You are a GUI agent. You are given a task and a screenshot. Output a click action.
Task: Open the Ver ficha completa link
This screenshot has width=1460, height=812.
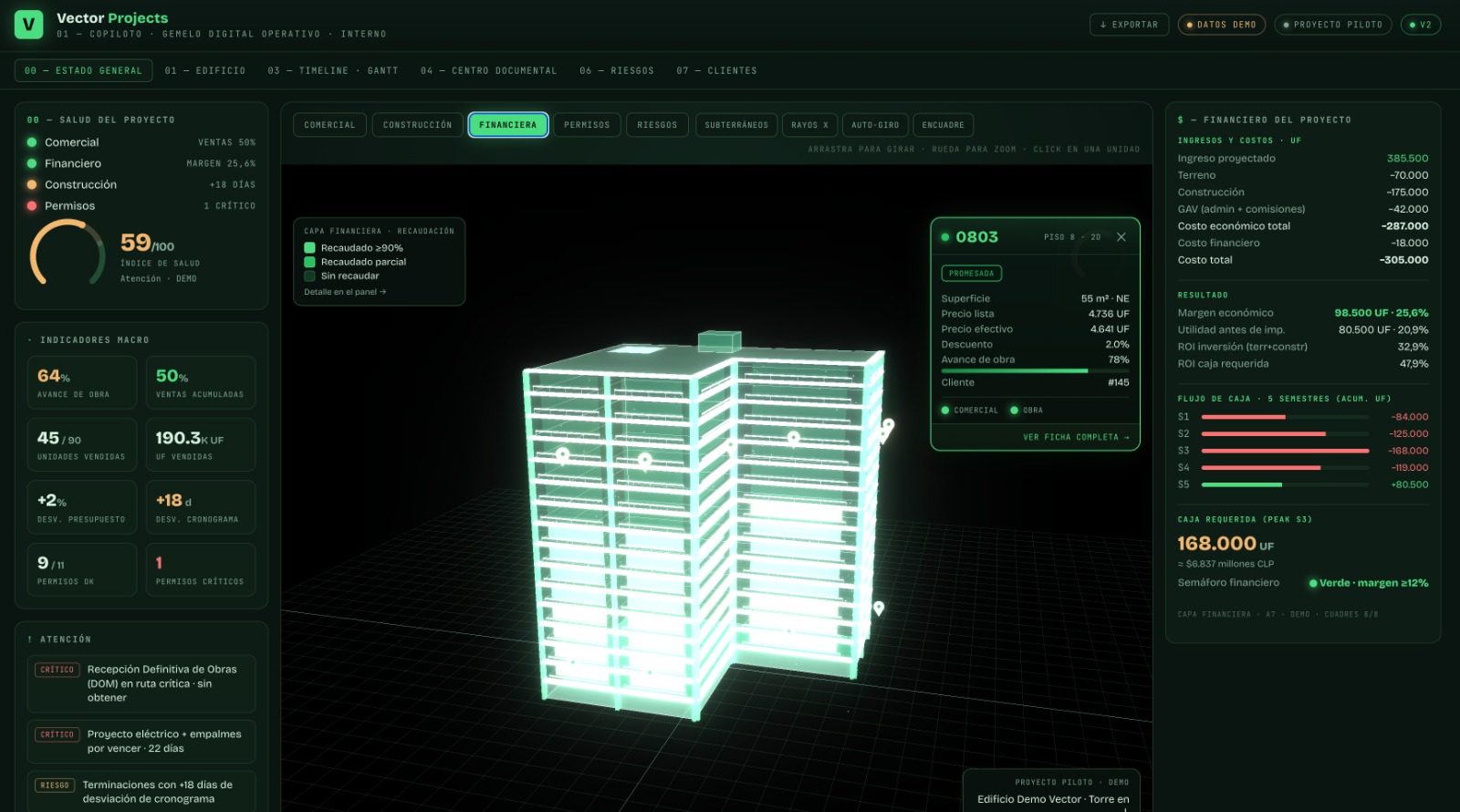click(x=1076, y=438)
